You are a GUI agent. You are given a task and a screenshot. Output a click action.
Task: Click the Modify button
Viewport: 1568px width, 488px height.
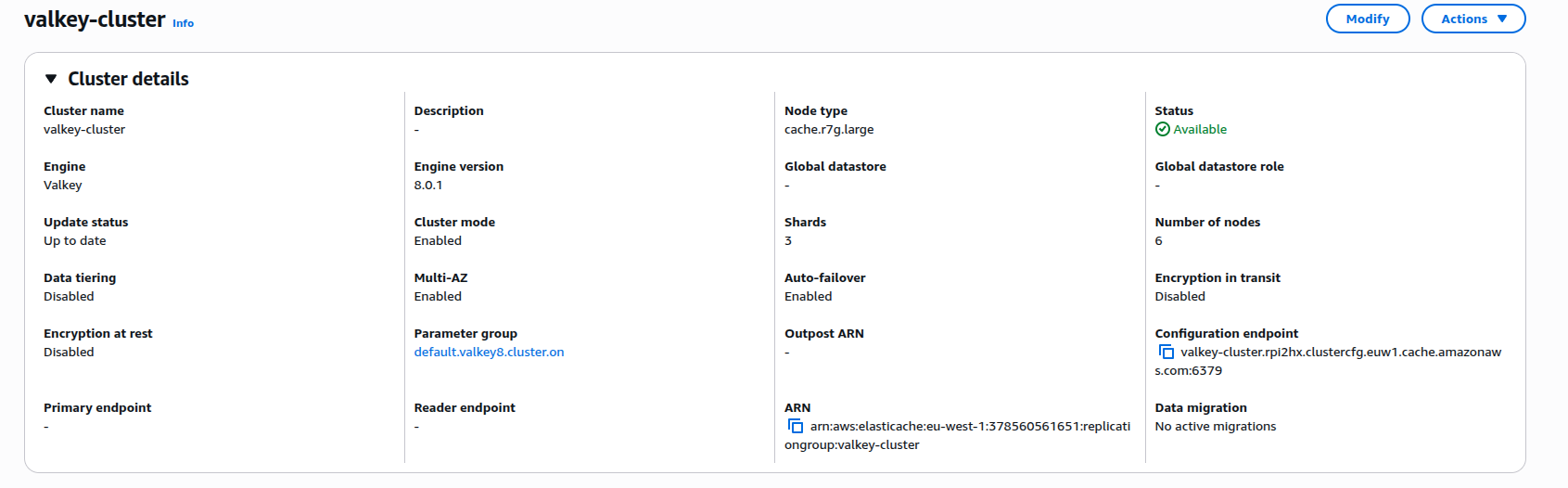(1367, 19)
